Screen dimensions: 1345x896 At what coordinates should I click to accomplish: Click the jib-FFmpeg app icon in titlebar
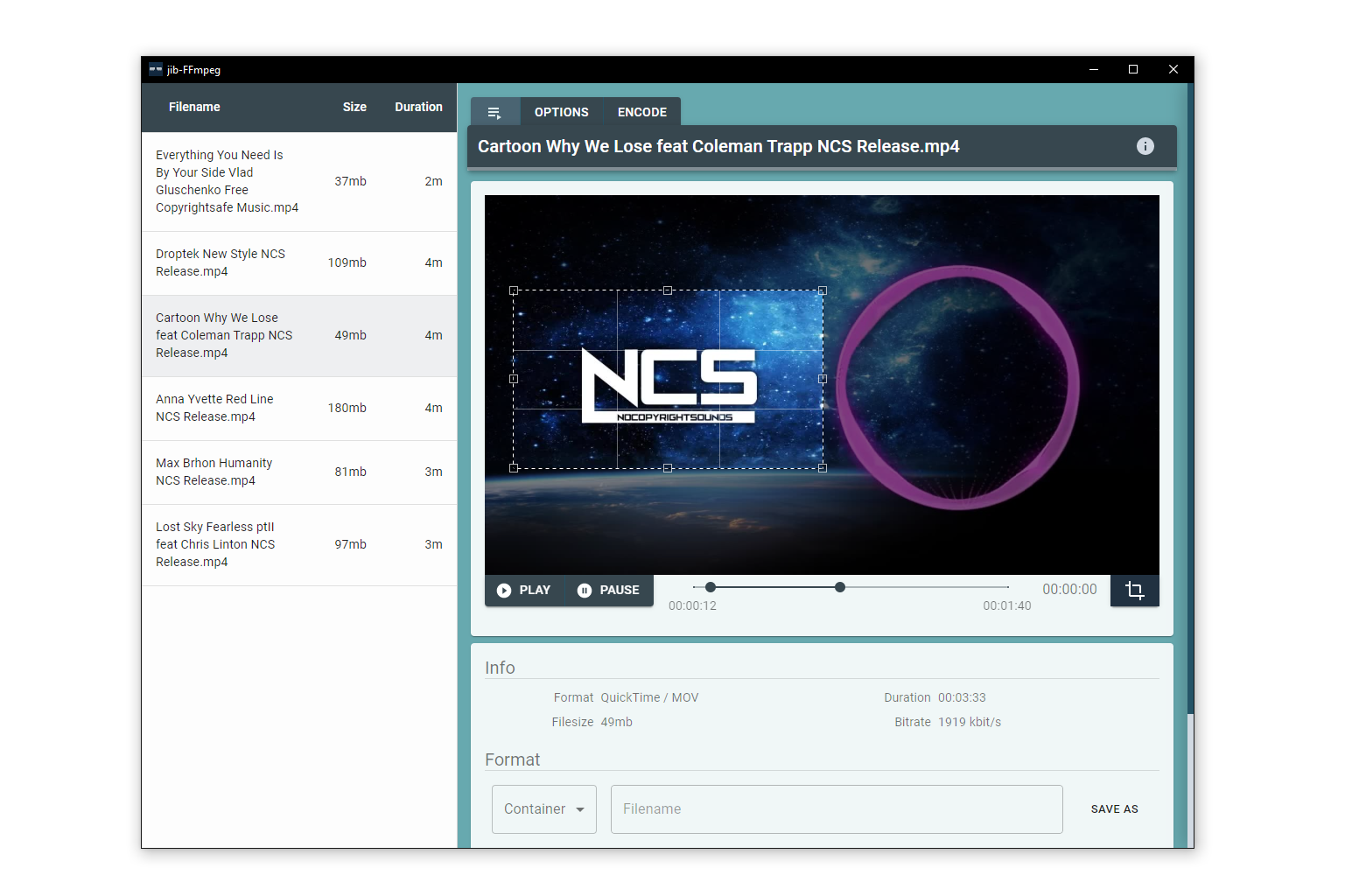coord(155,68)
